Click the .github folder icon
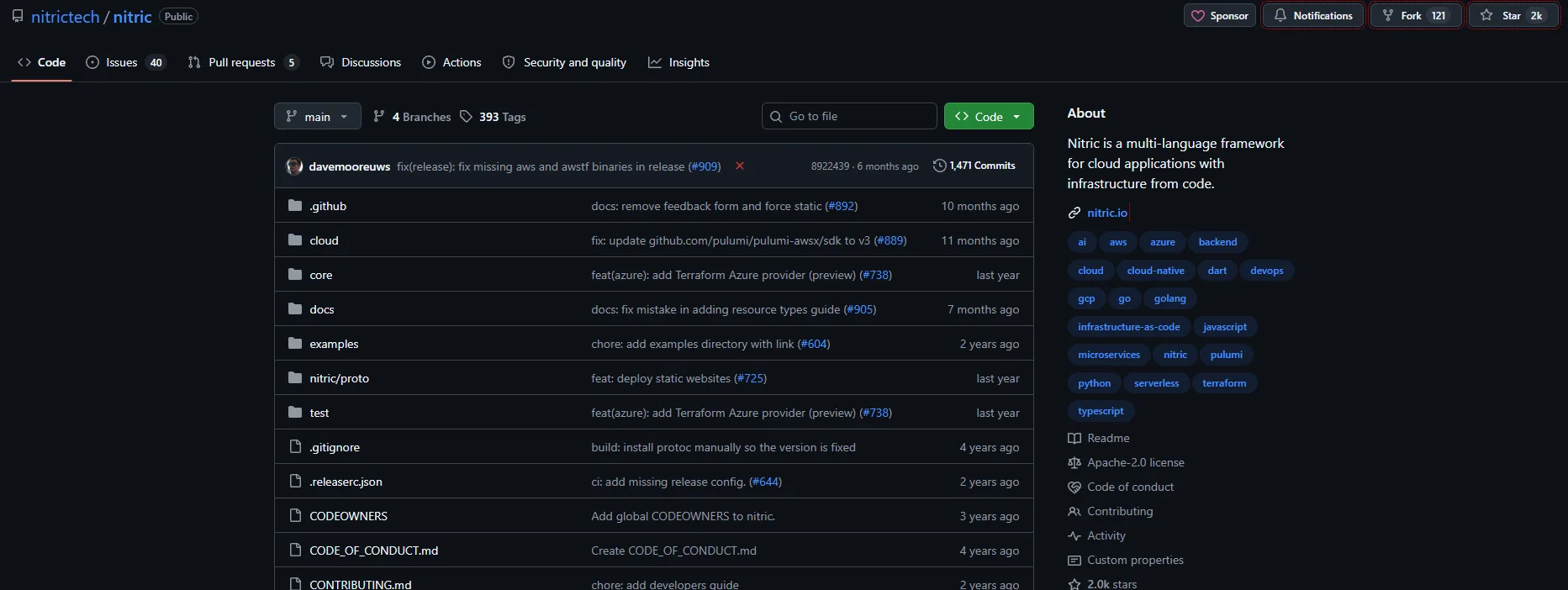The image size is (1568, 590). pos(294,205)
